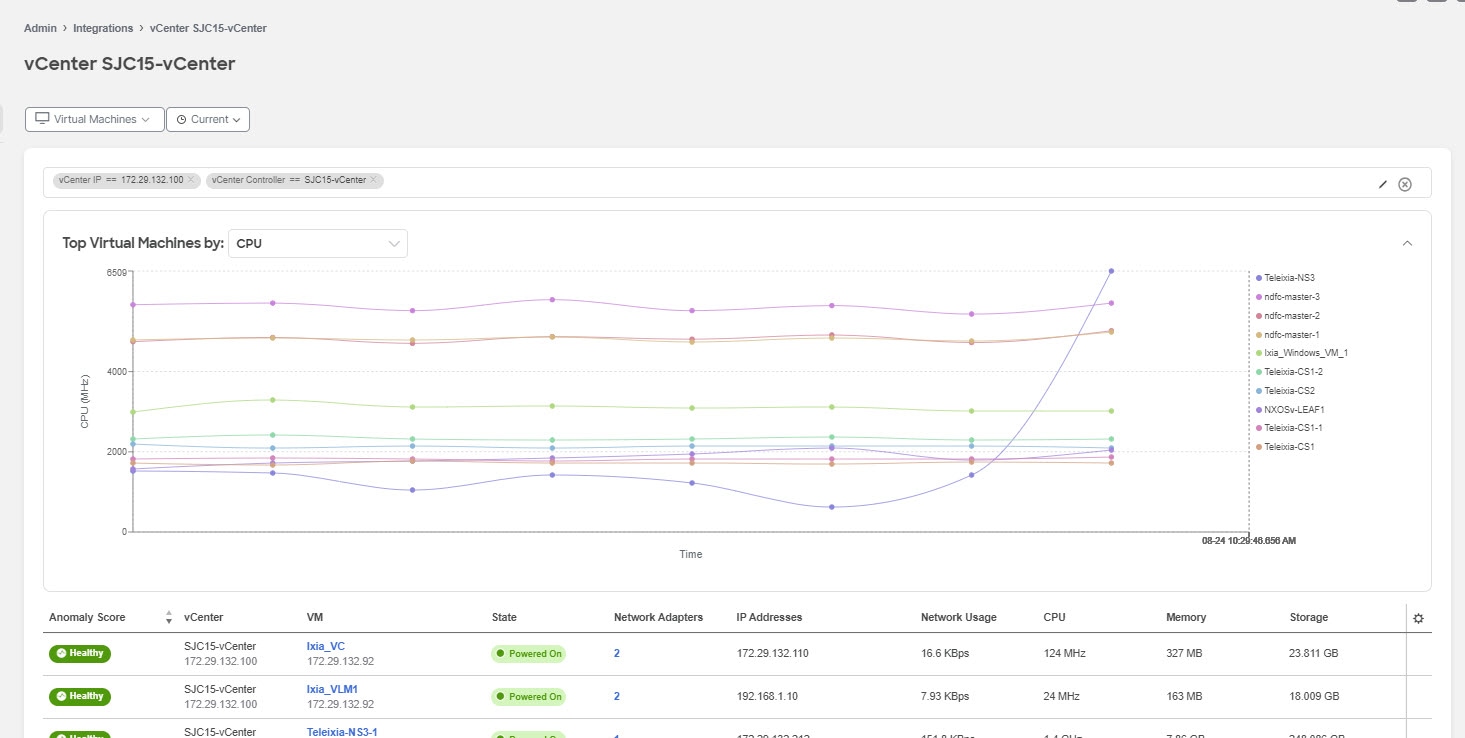The height and width of the screenshot is (738, 1465).
Task: Click the State column header
Action: tap(504, 618)
